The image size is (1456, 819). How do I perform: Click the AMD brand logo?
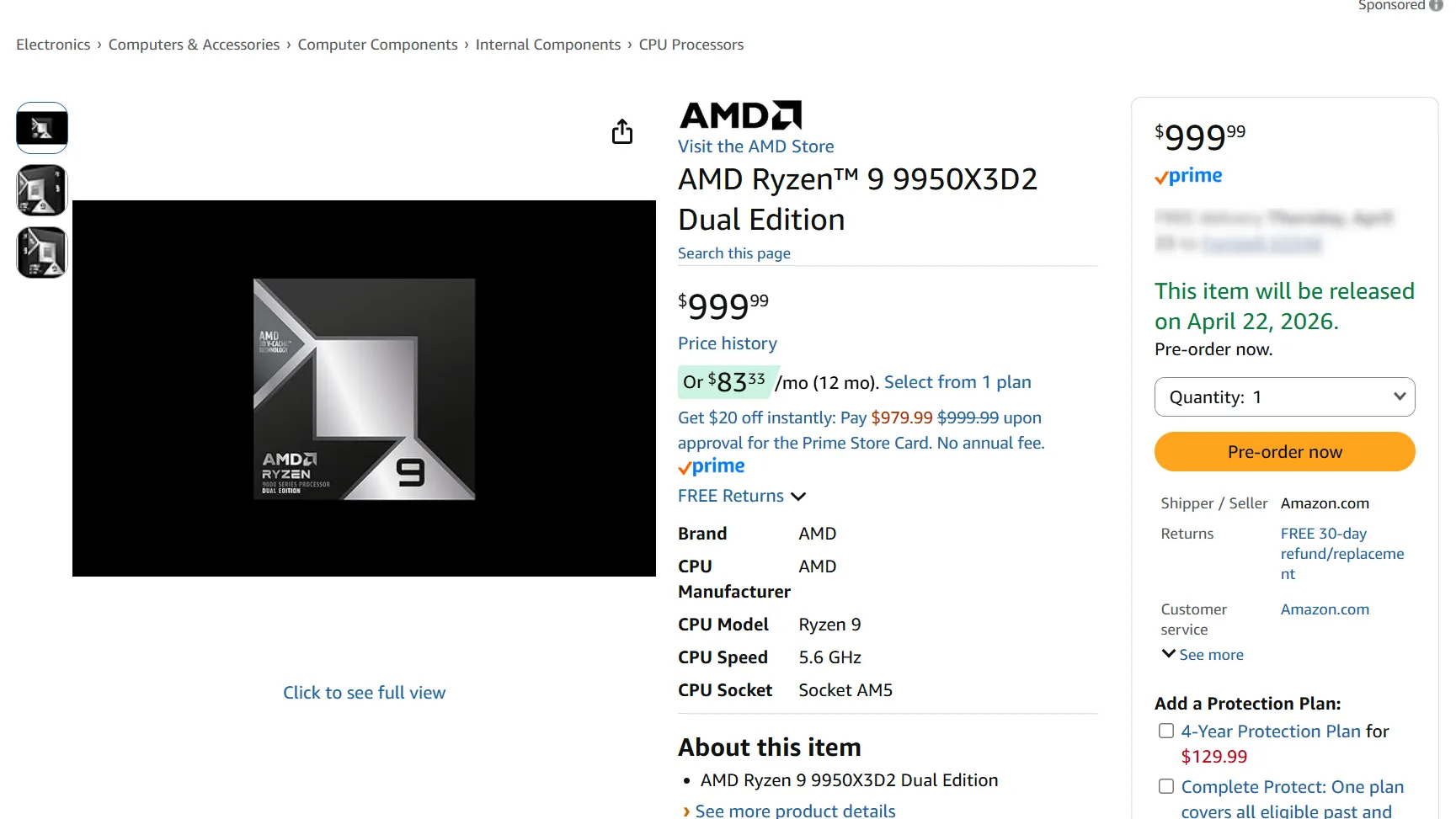pyautogui.click(x=739, y=114)
